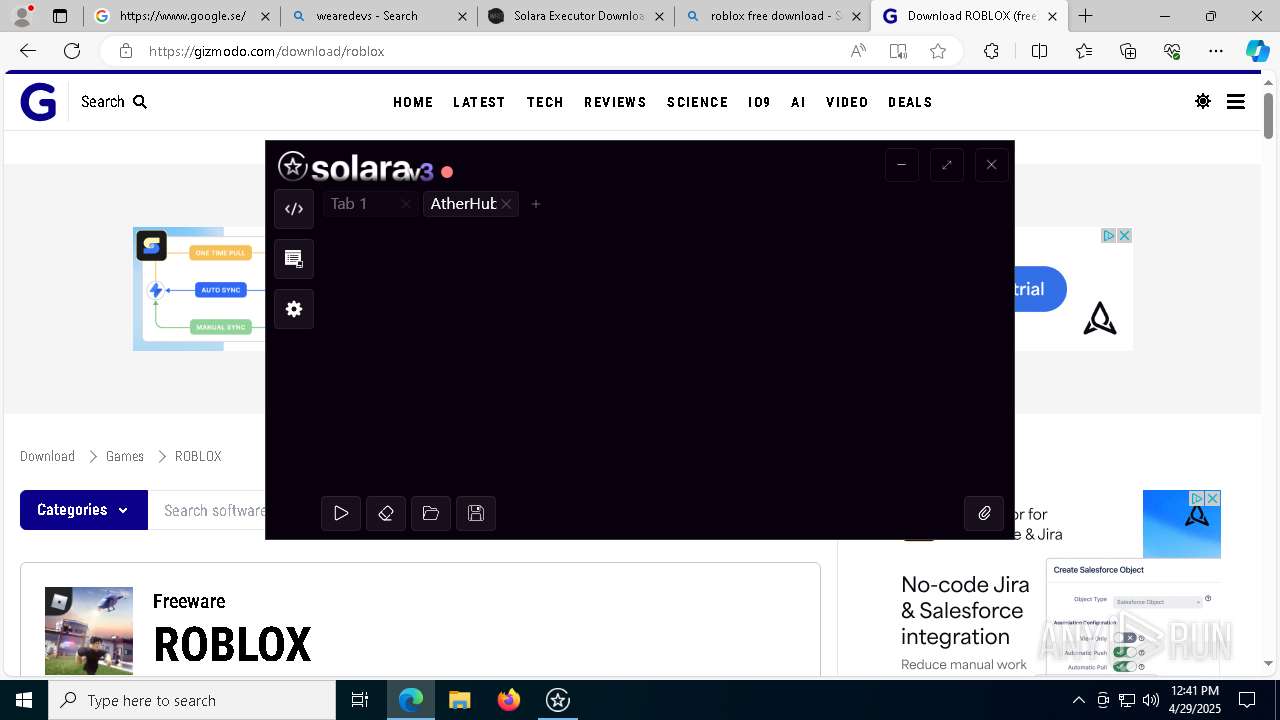Toggle Gizmodo dark mode sun icon

click(1203, 102)
